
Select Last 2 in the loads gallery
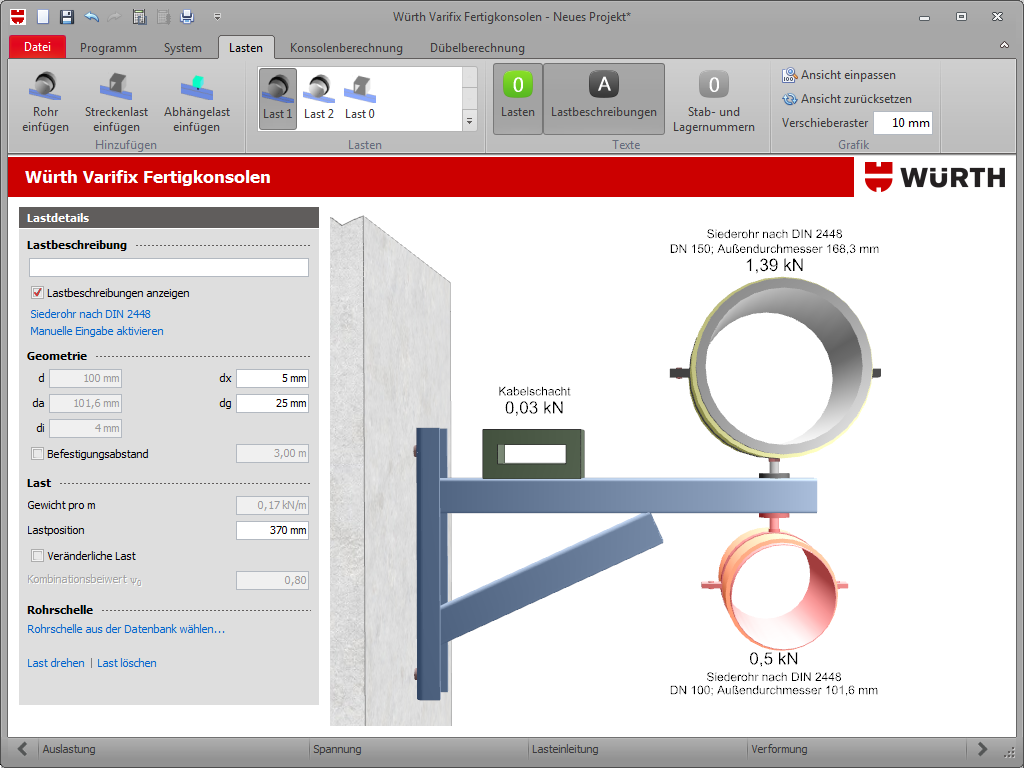click(319, 98)
